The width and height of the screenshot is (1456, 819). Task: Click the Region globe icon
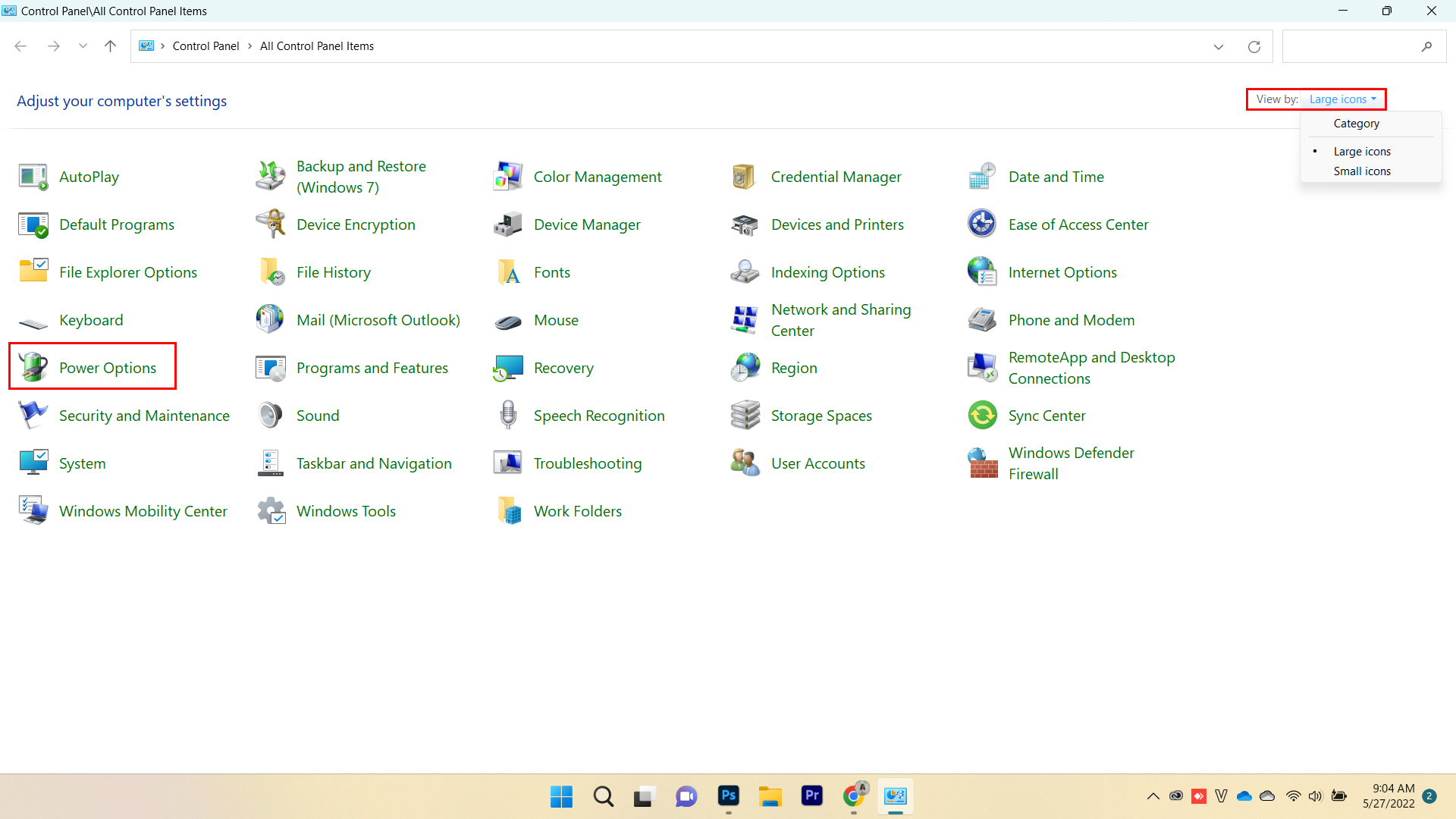pyautogui.click(x=745, y=368)
